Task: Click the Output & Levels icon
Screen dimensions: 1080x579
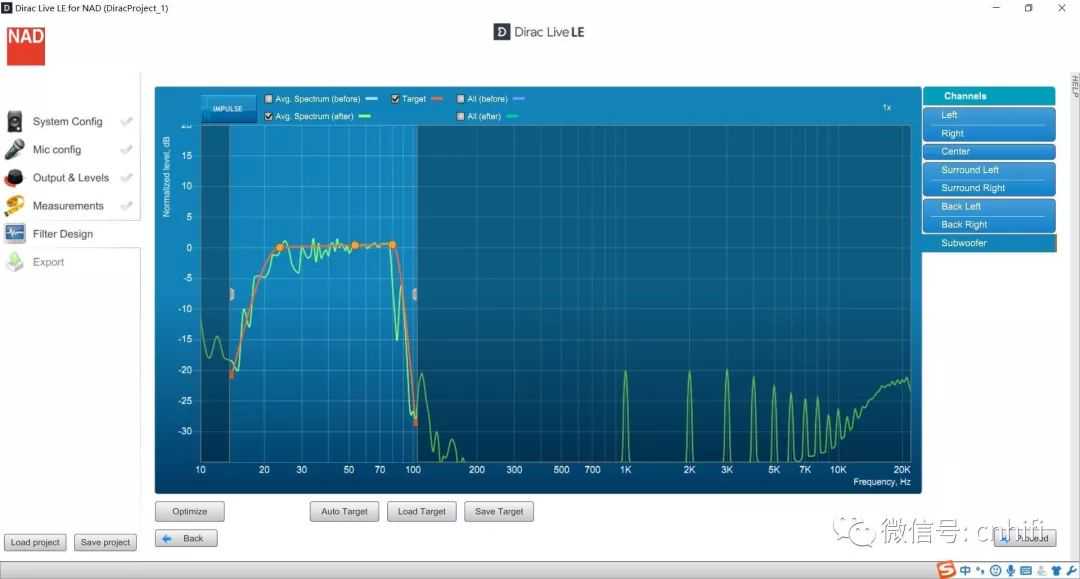Action: [15, 178]
